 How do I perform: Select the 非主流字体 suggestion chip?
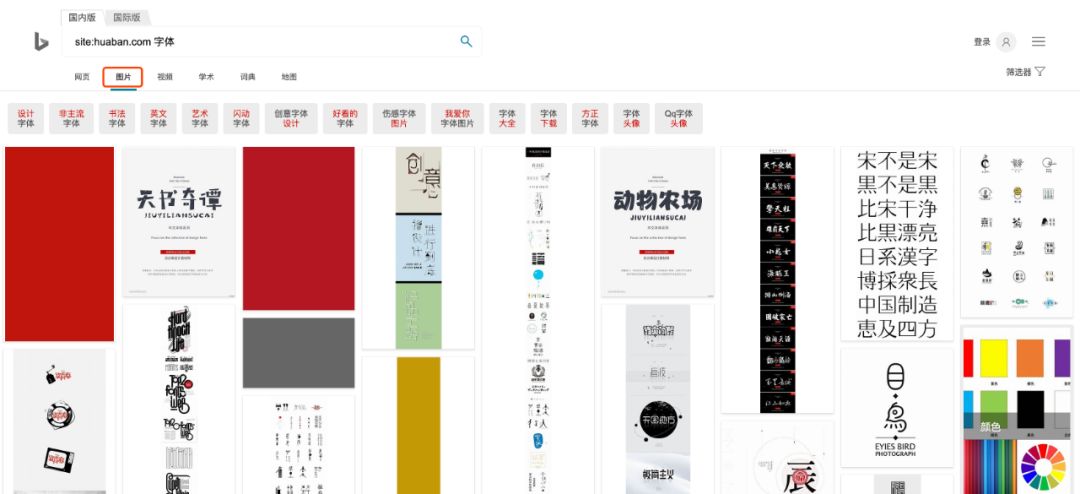point(72,119)
